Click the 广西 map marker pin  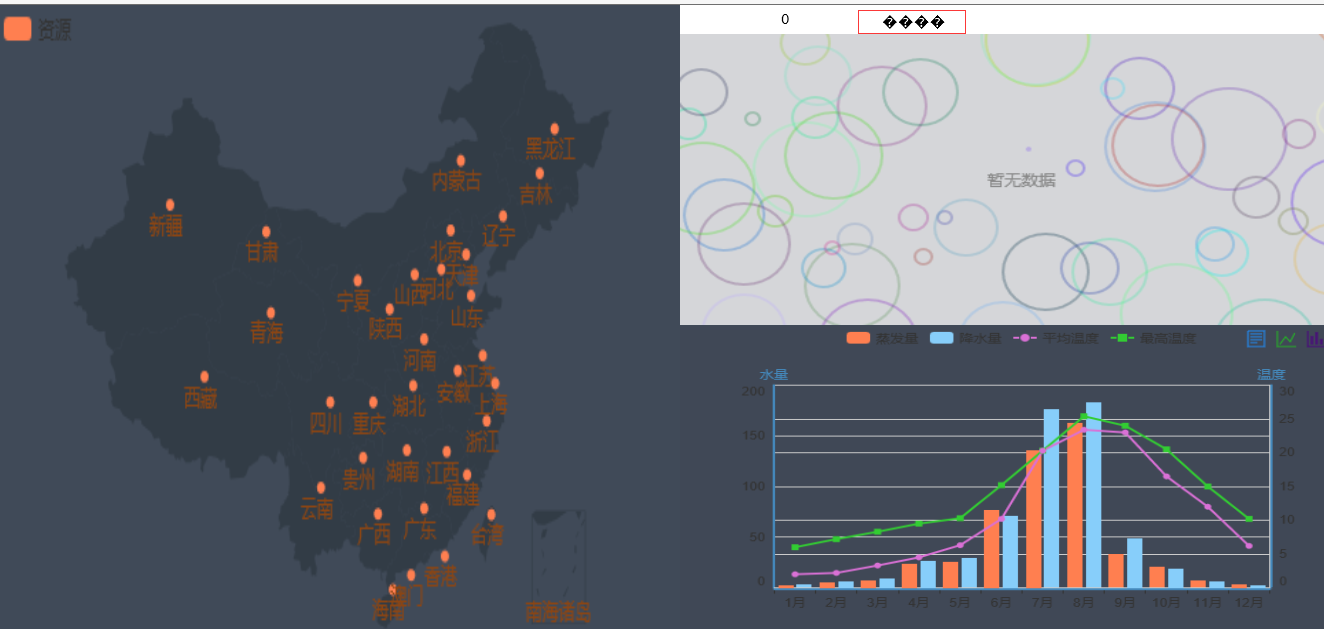pos(377,514)
